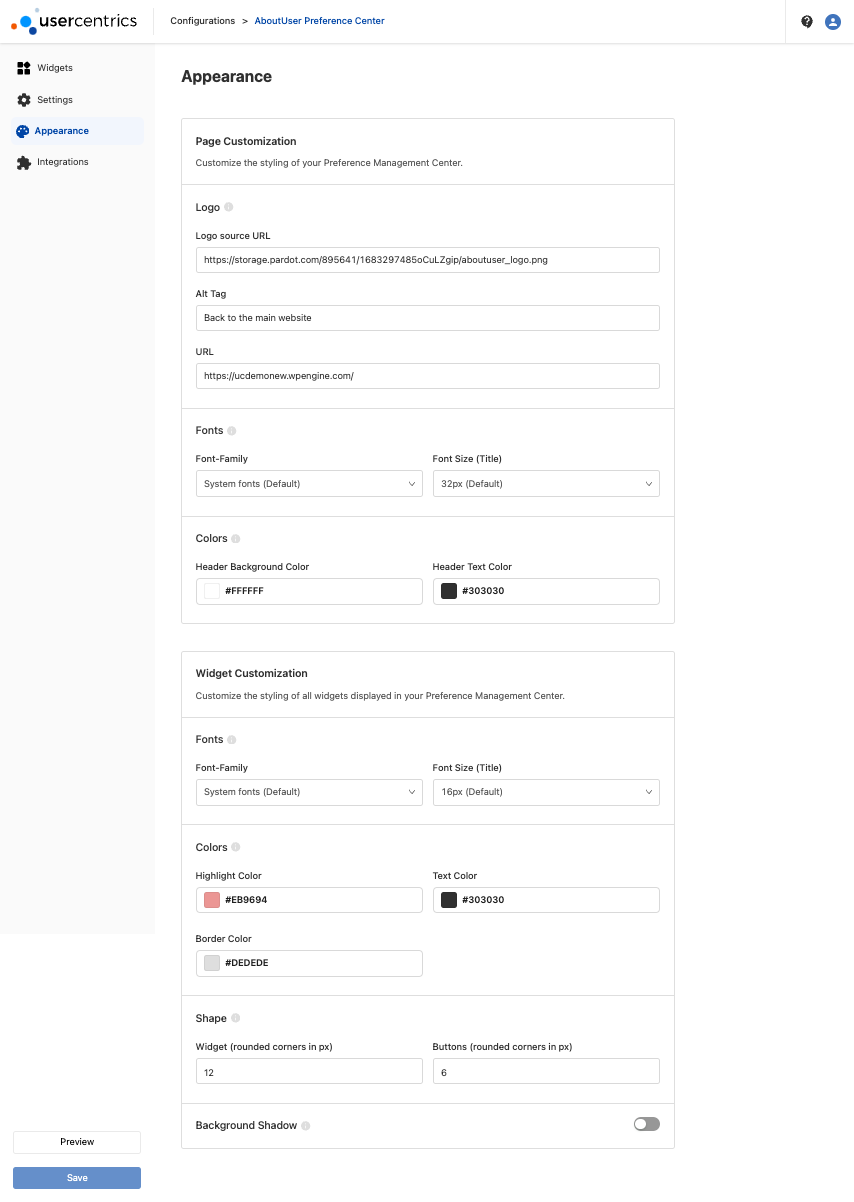Click the Integrations puzzle icon in sidebar

point(24,162)
